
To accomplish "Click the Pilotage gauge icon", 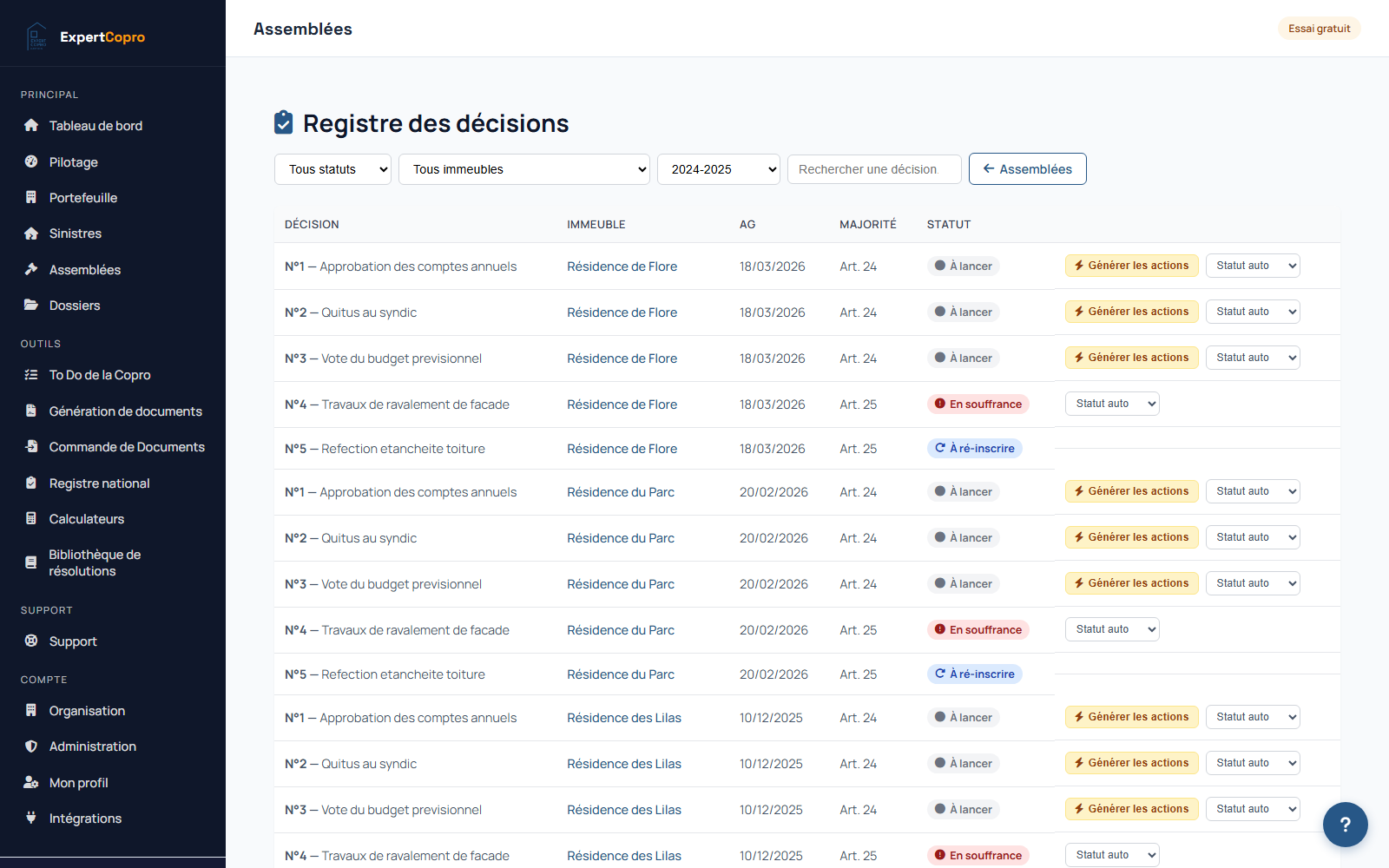I will click(x=31, y=161).
